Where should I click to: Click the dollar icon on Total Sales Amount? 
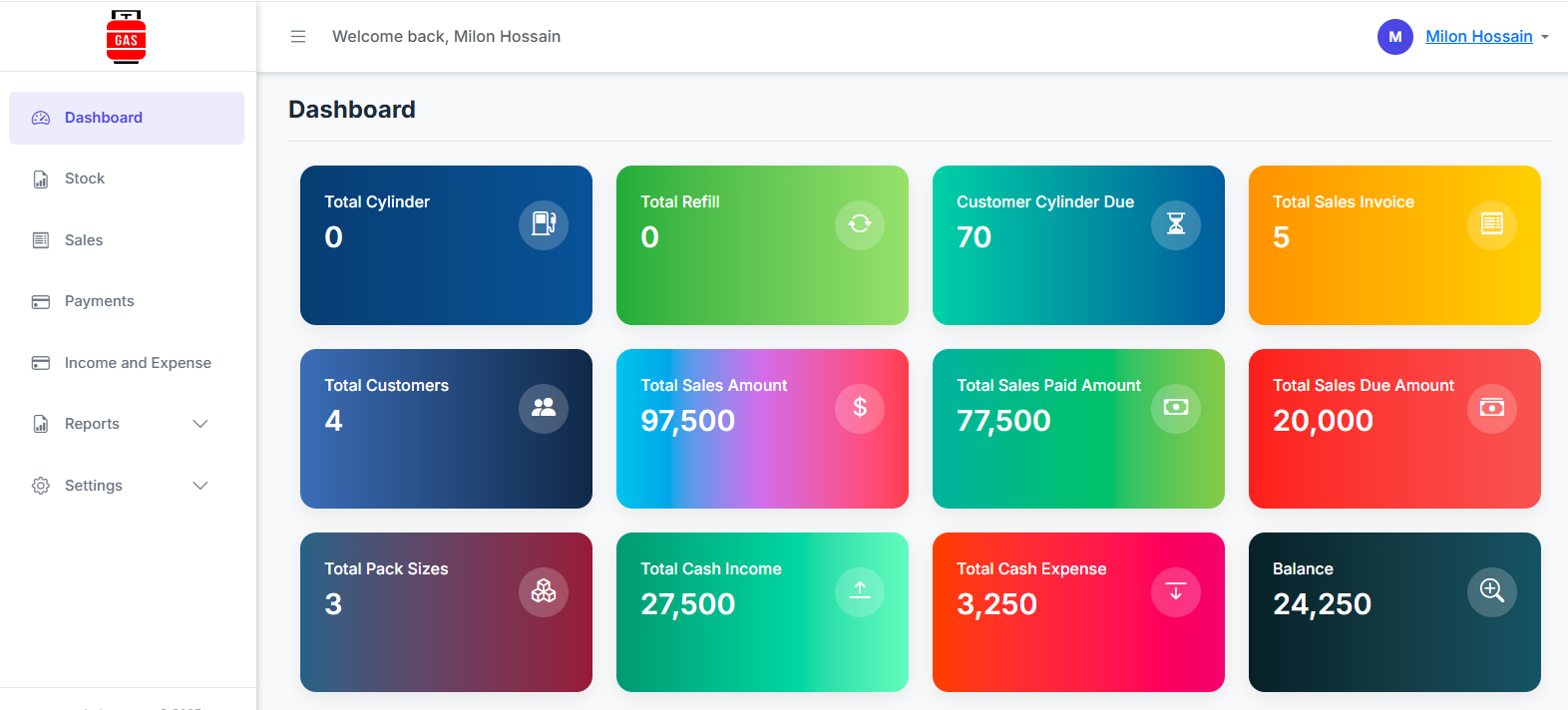[860, 408]
